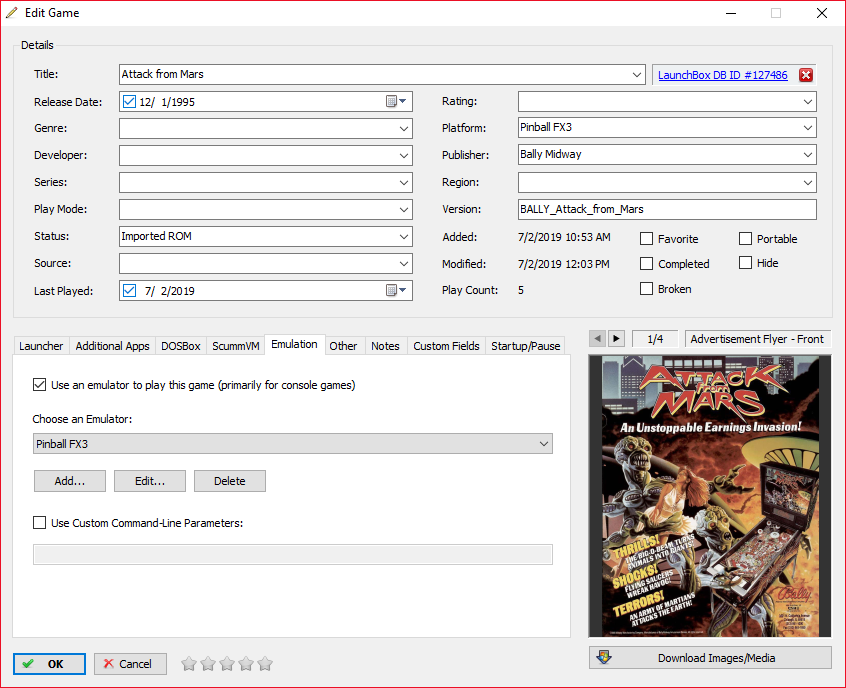This screenshot has width=846, height=688.
Task: Expand the Choose an Emulator dropdown
Action: [544, 444]
